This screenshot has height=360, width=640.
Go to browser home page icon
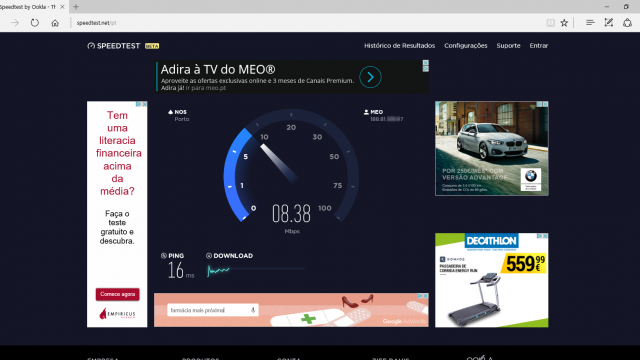55,23
